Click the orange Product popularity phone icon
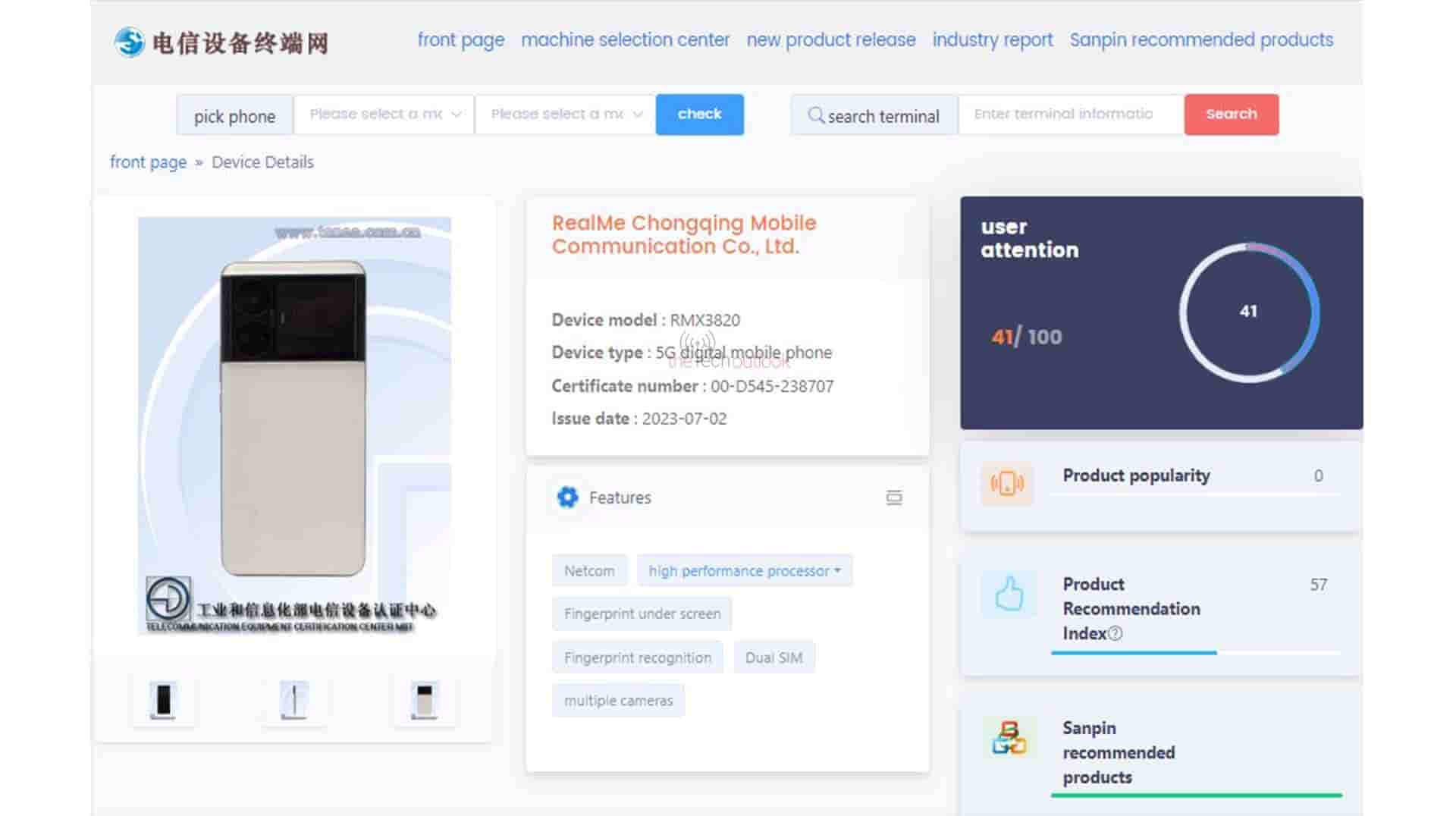The width and height of the screenshot is (1456, 816). tap(1007, 483)
